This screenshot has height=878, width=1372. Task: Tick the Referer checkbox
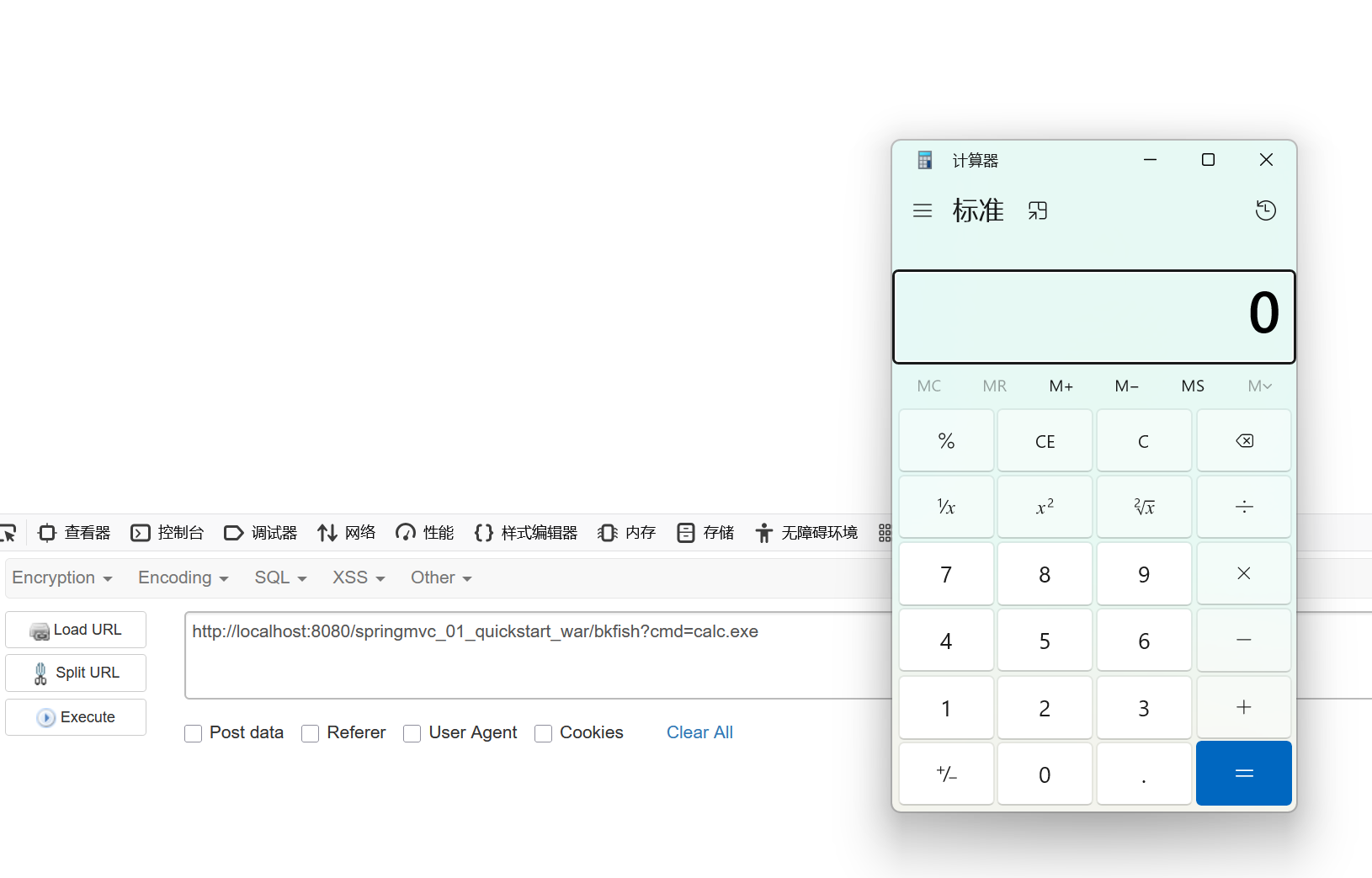click(x=311, y=733)
